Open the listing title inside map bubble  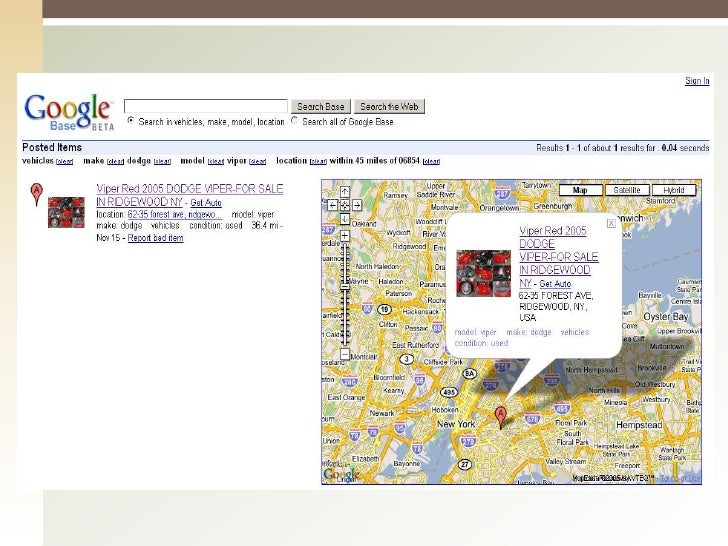pos(559,257)
